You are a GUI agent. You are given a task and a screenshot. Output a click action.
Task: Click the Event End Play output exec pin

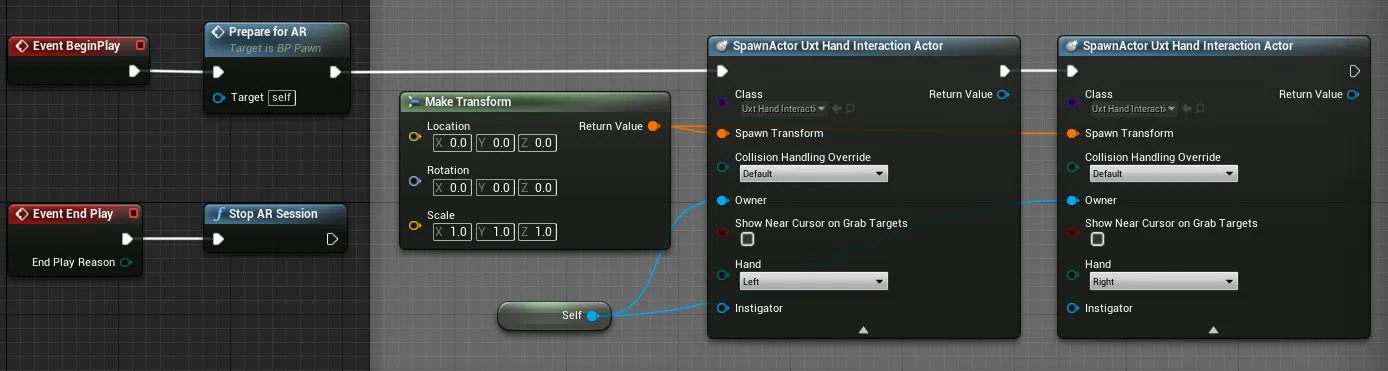tap(127, 238)
